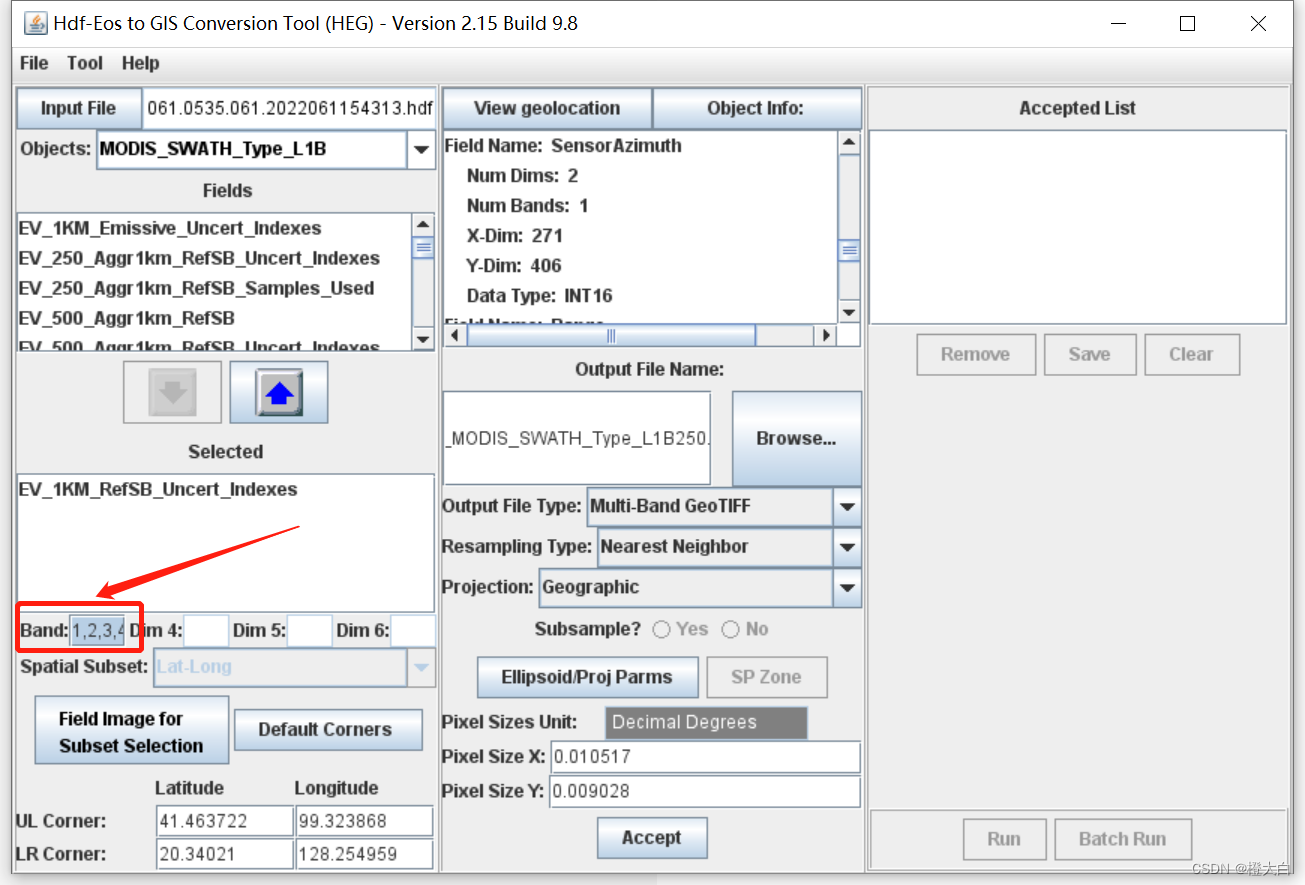Screen dimensions: 1305x885
Task: Click the SP Zone button
Action: [766, 677]
